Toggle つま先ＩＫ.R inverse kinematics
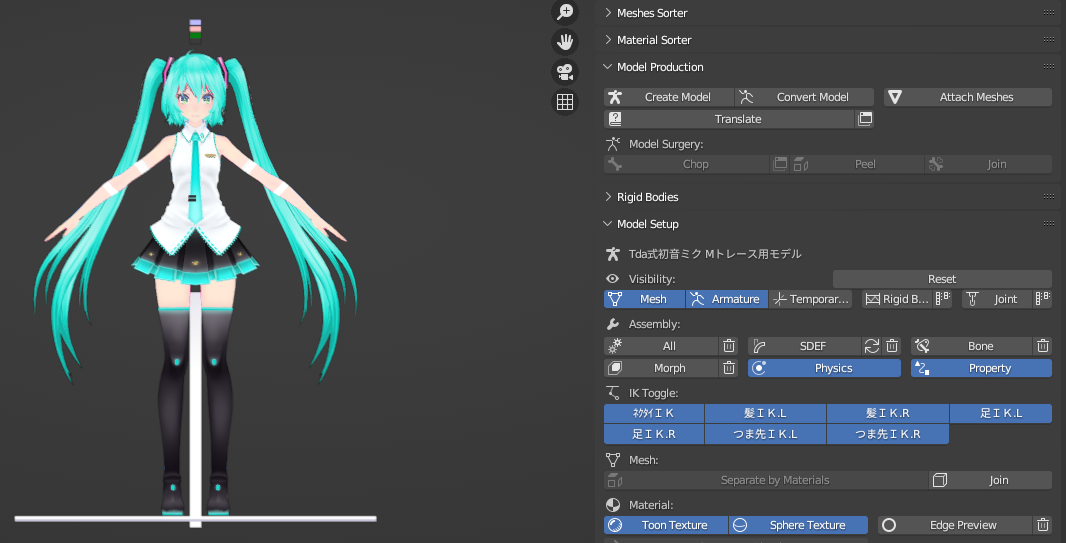This screenshot has width=1066, height=543. coord(888,434)
